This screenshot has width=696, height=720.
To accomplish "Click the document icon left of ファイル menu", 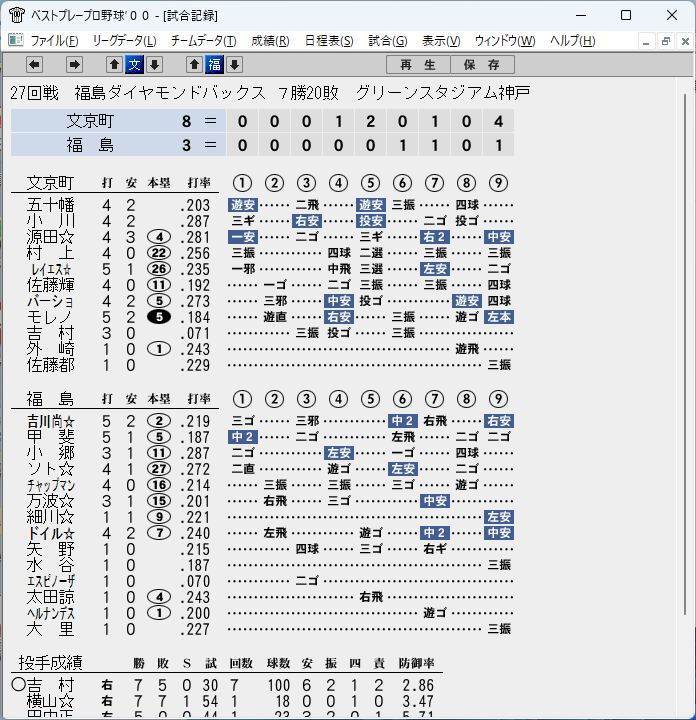I will 16,40.
